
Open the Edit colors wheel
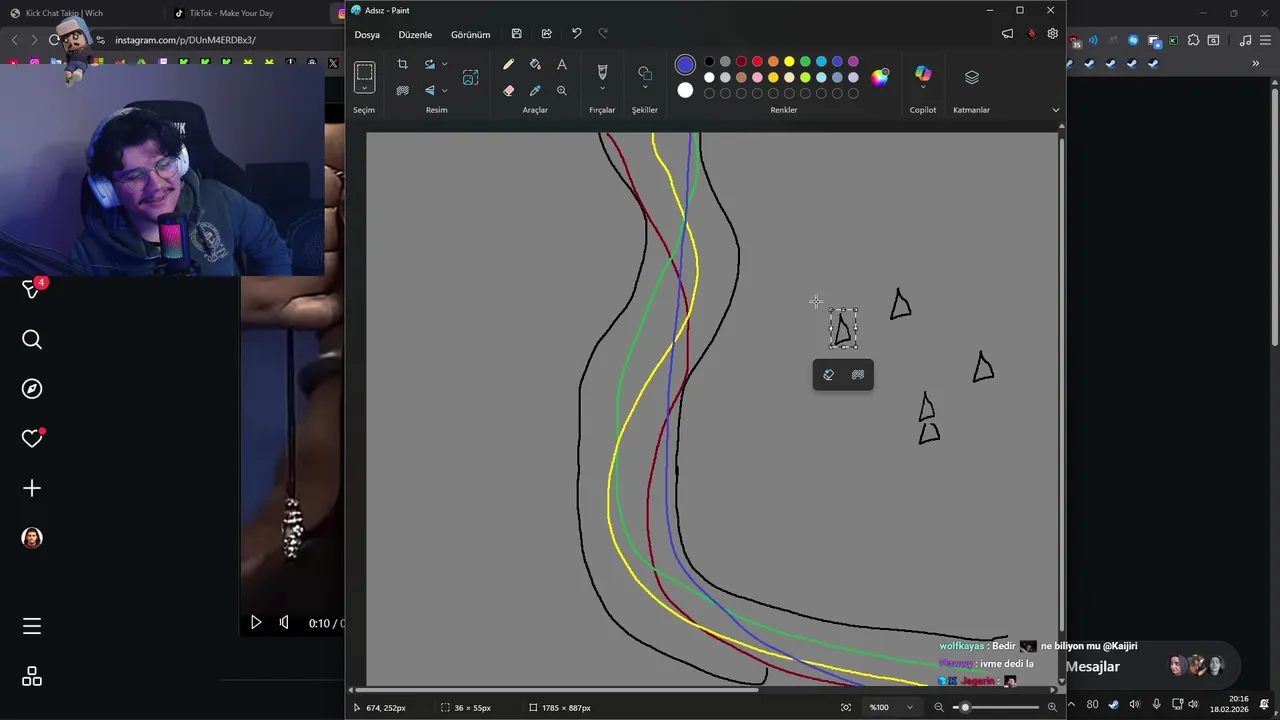pyautogui.click(x=880, y=77)
